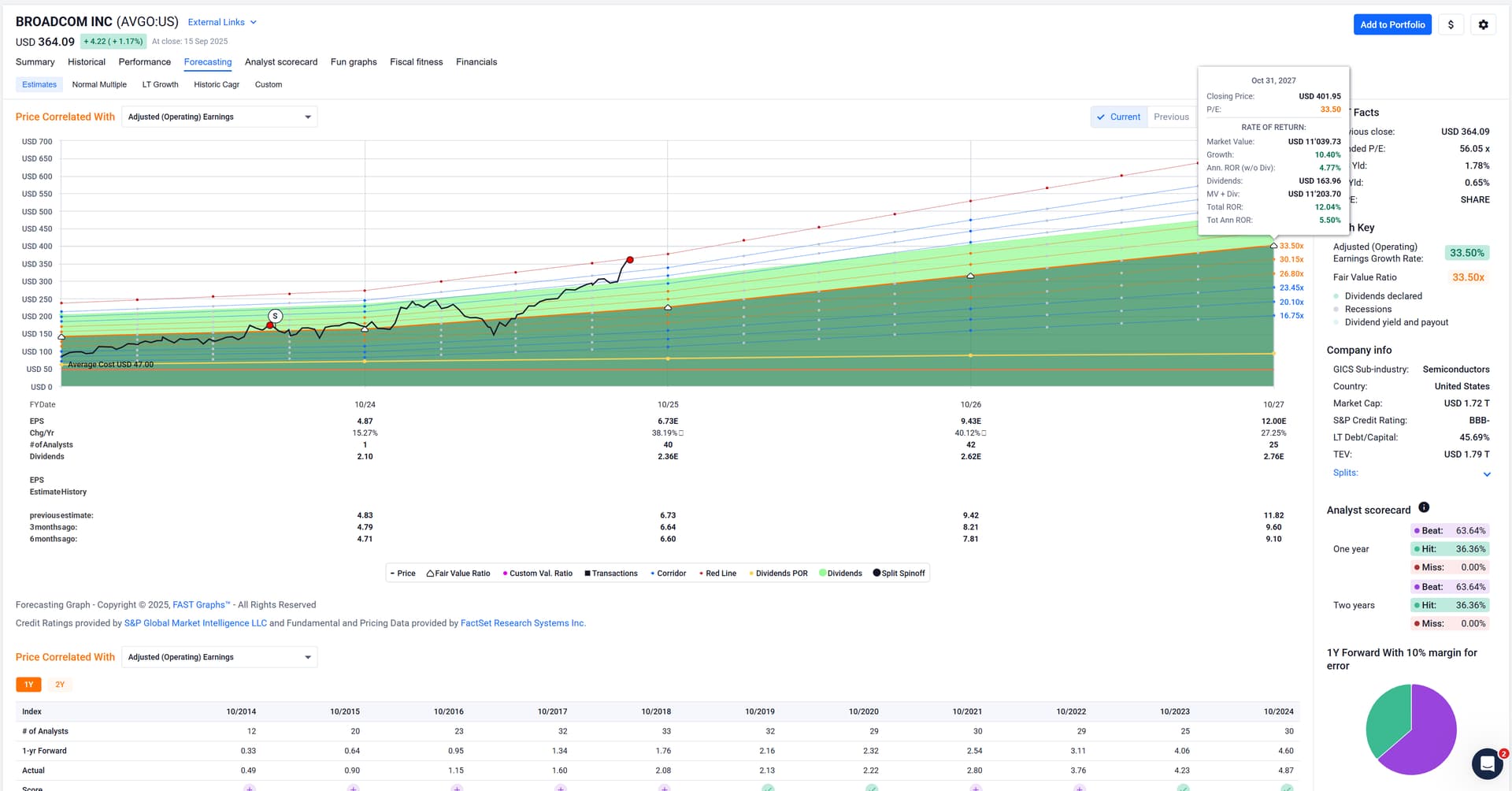Open the settings gear icon
The width and height of the screenshot is (1512, 791).
[x=1483, y=24]
